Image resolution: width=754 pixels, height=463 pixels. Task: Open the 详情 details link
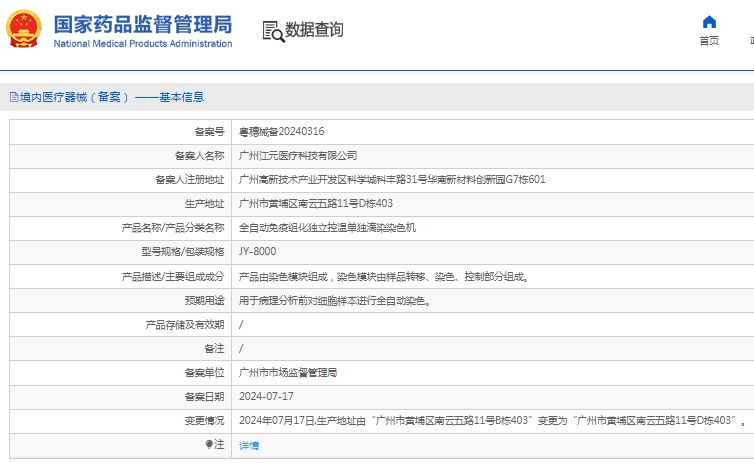tap(249, 445)
